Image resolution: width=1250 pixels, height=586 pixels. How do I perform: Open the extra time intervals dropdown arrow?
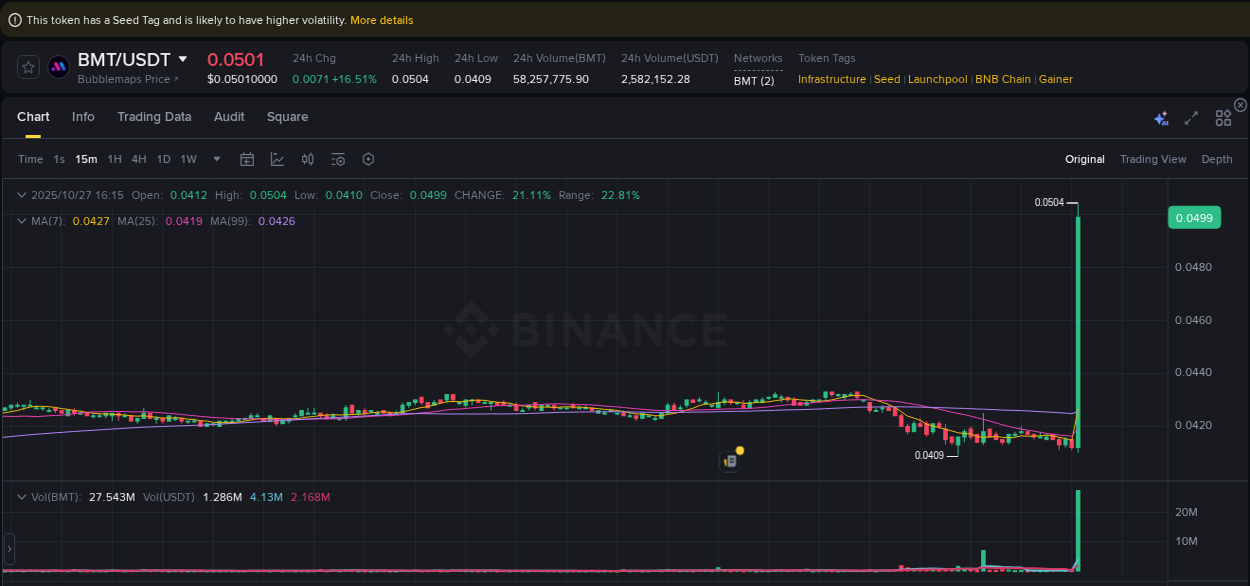(216, 159)
